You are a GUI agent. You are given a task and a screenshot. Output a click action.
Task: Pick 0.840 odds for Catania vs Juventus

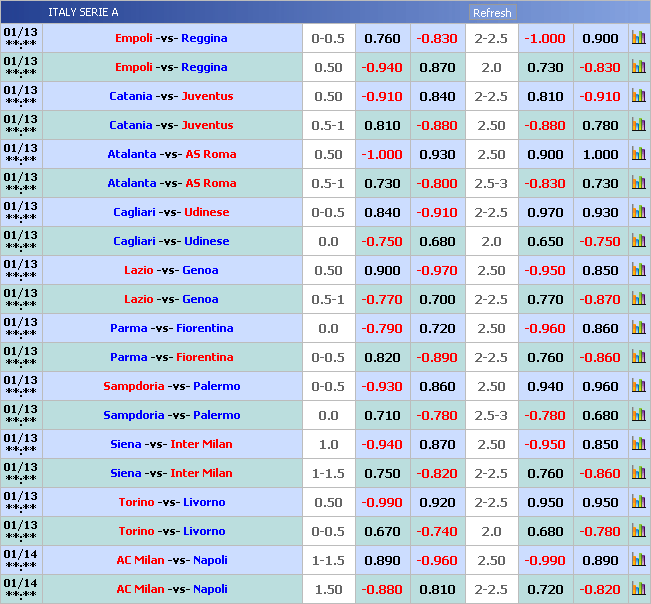point(437,97)
